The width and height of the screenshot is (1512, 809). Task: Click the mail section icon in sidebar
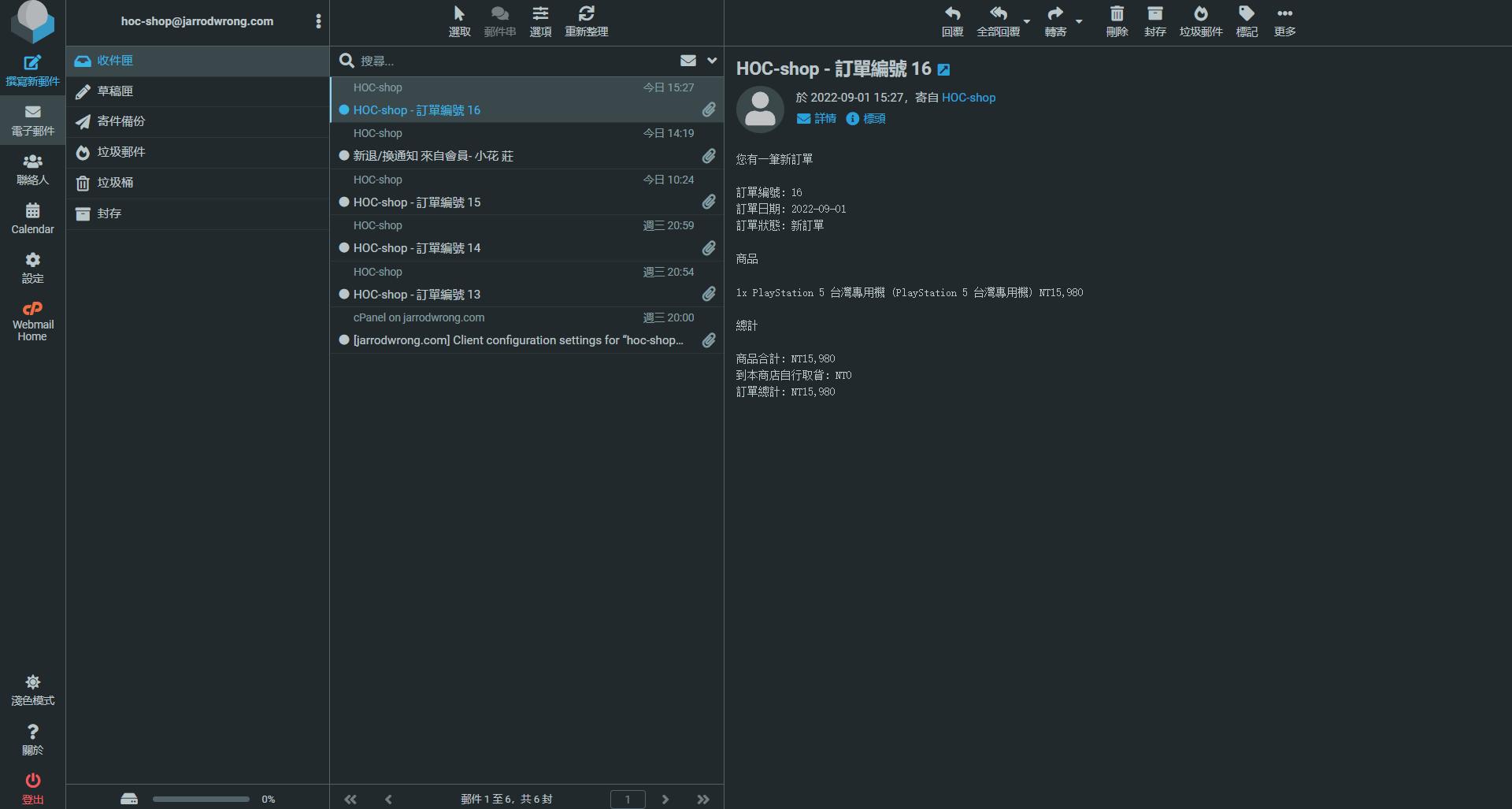coord(32,121)
